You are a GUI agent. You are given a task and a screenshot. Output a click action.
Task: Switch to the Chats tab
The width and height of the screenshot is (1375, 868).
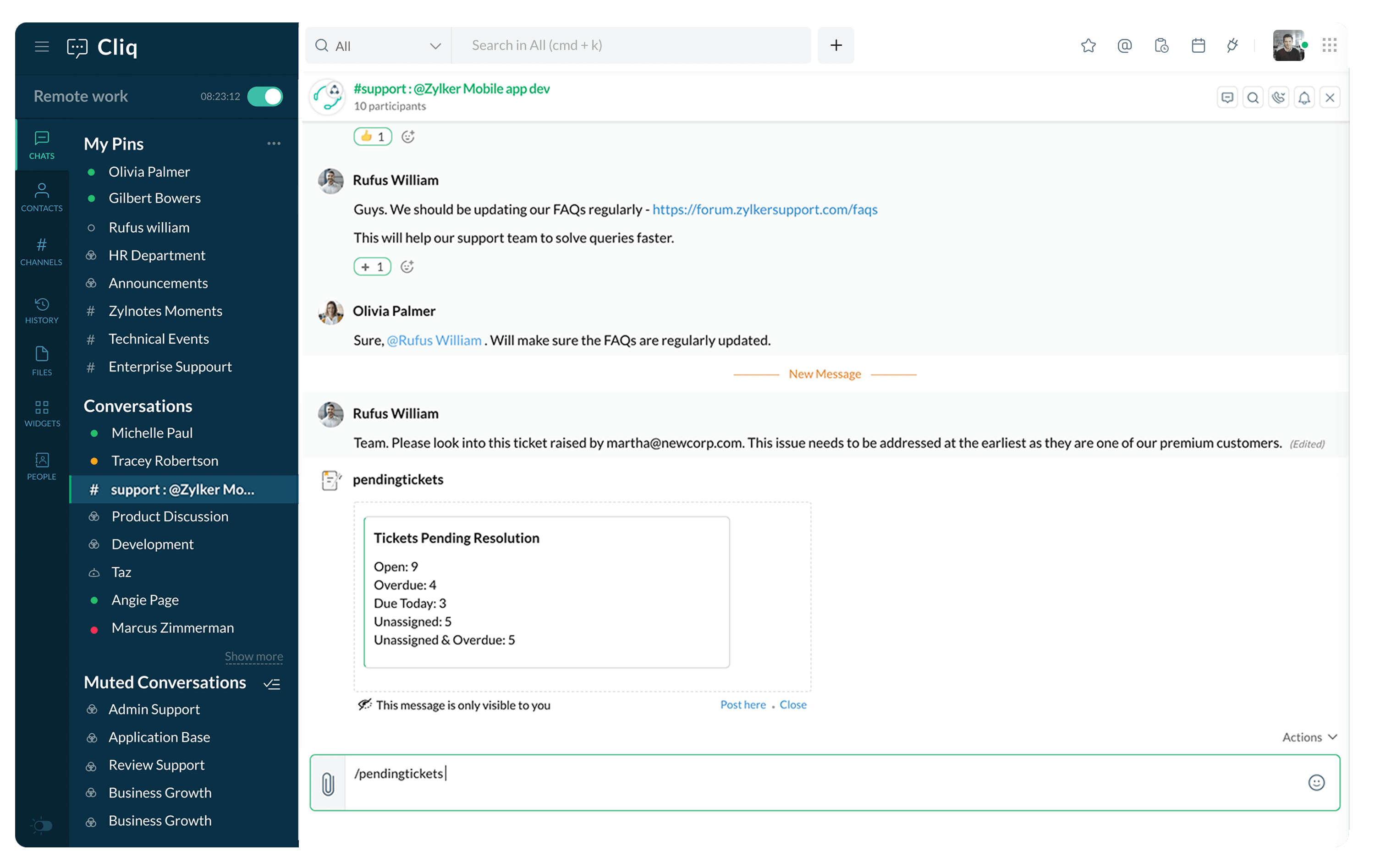pos(42,145)
